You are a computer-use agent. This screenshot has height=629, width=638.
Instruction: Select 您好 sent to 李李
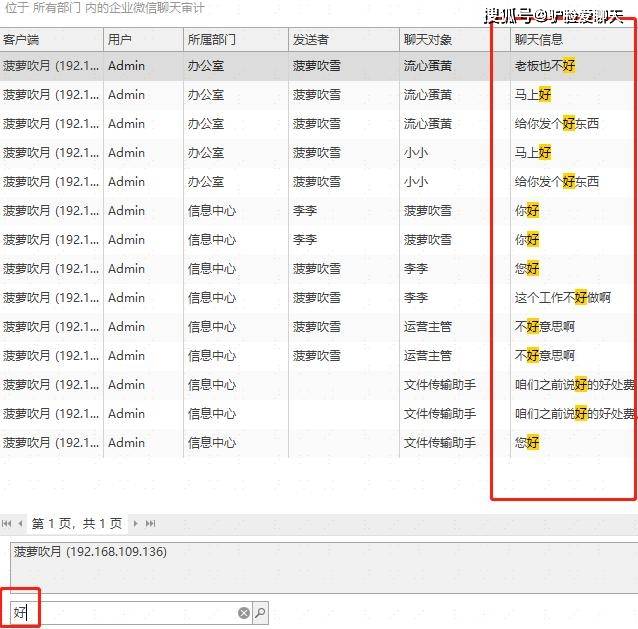tap(527, 269)
